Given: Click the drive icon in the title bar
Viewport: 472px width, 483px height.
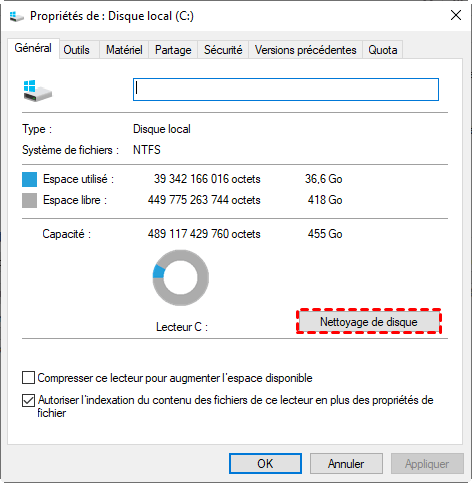Looking at the screenshot, I should pyautogui.click(x=16, y=16).
